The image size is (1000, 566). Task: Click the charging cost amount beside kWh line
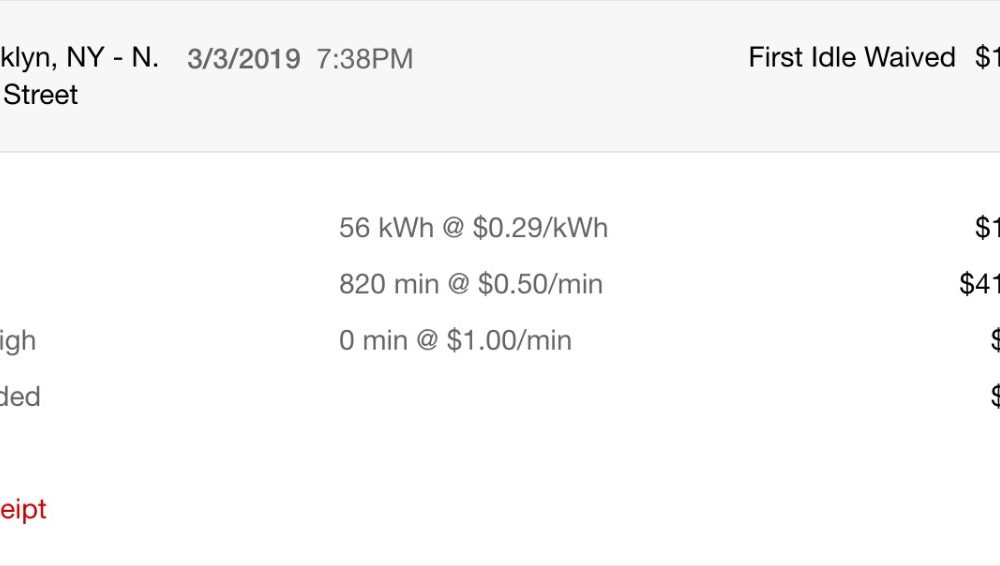(x=987, y=228)
